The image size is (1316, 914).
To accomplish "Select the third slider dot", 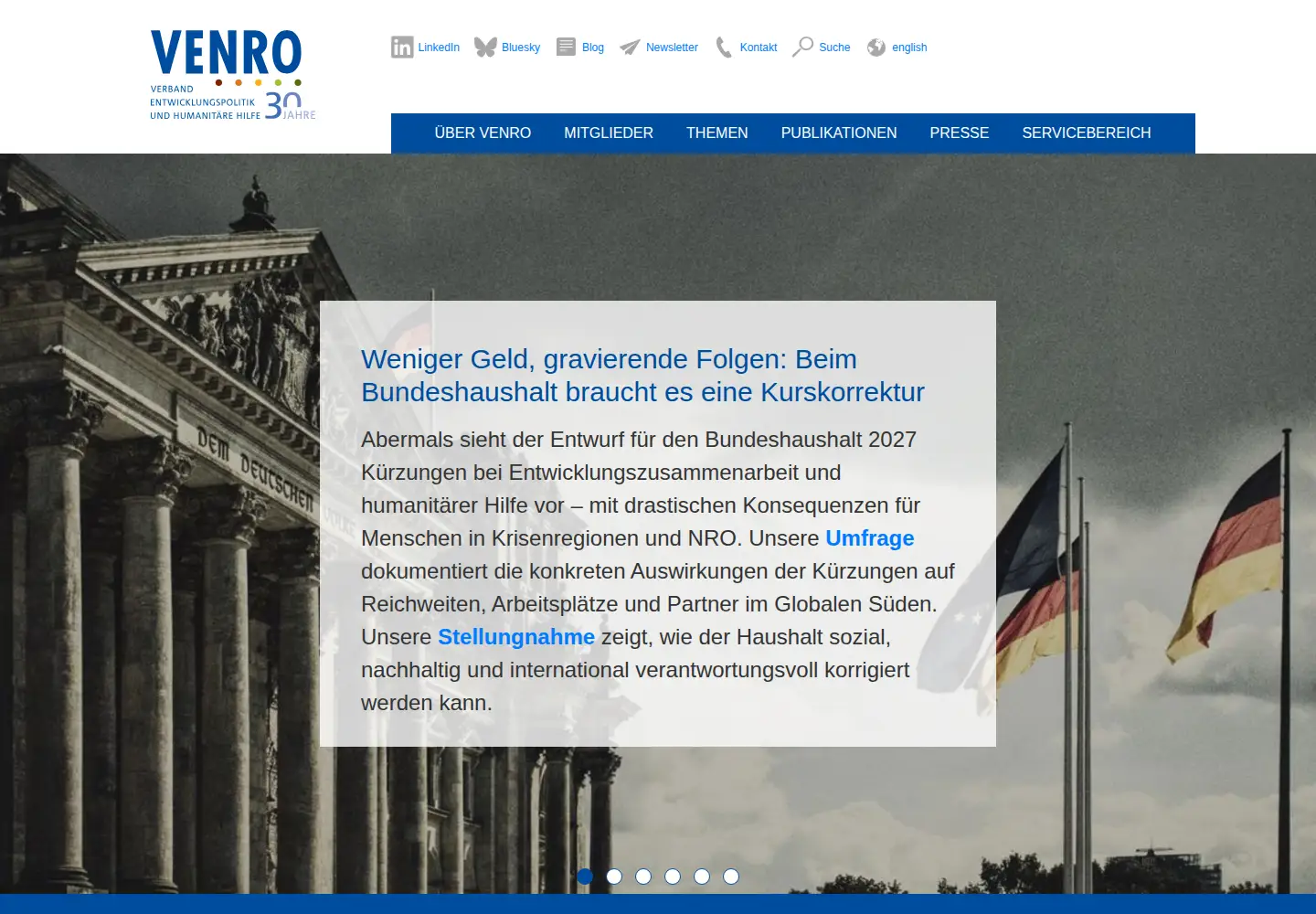I will tap(643, 877).
